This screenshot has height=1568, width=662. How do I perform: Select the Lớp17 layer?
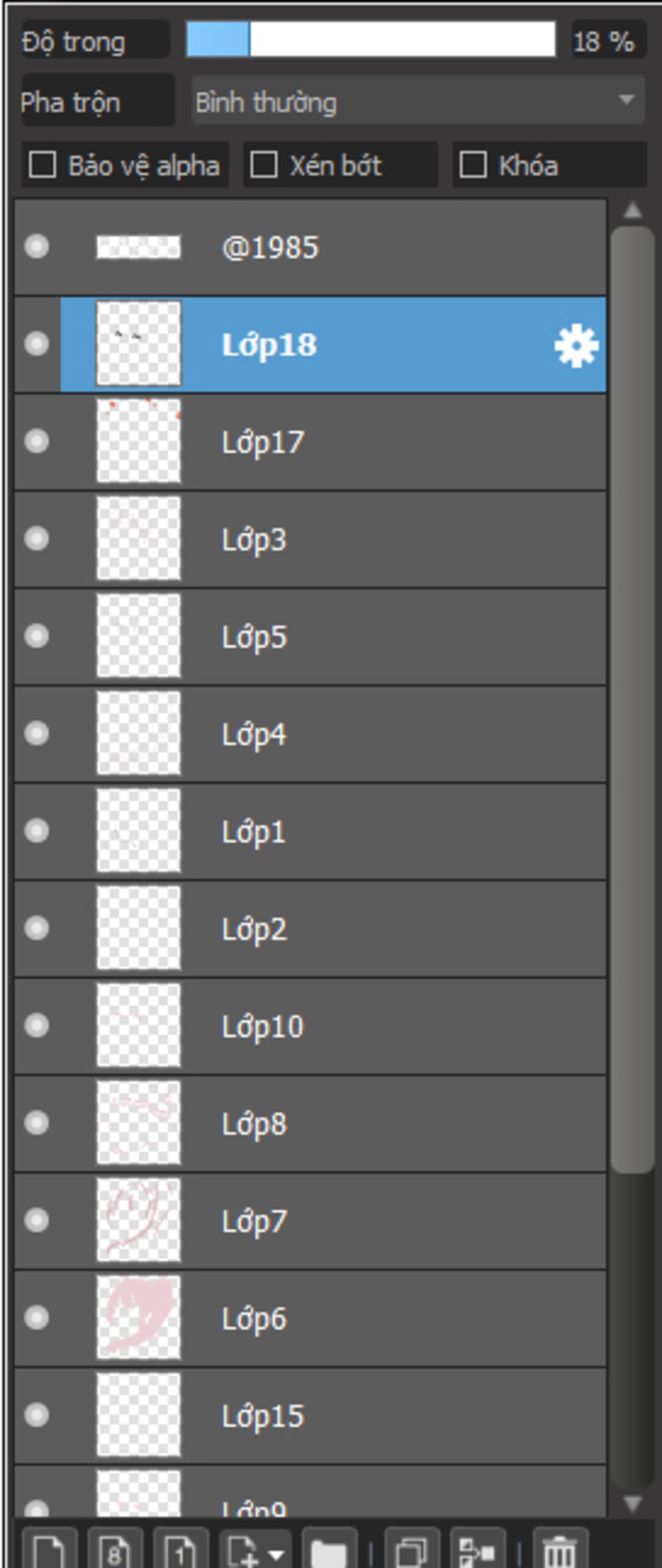tap(310, 442)
